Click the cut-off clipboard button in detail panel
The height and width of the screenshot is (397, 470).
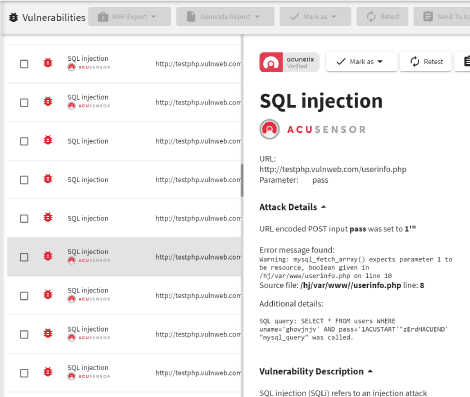(x=463, y=62)
